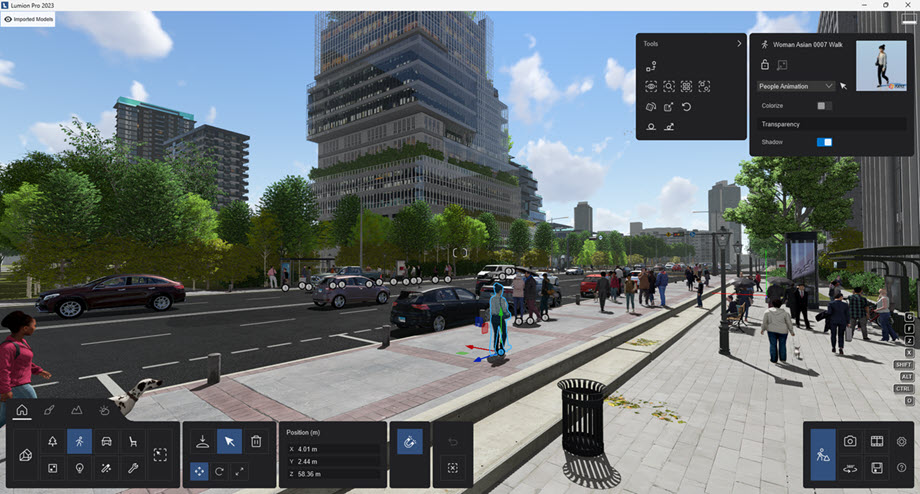Screen dimensions: 920x494
Task: Click the trash Delete object tool
Action: tap(256, 441)
